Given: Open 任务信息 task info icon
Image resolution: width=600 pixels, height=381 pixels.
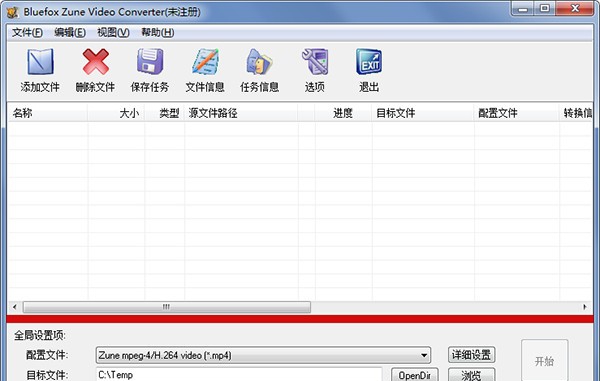Looking at the screenshot, I should [x=259, y=62].
